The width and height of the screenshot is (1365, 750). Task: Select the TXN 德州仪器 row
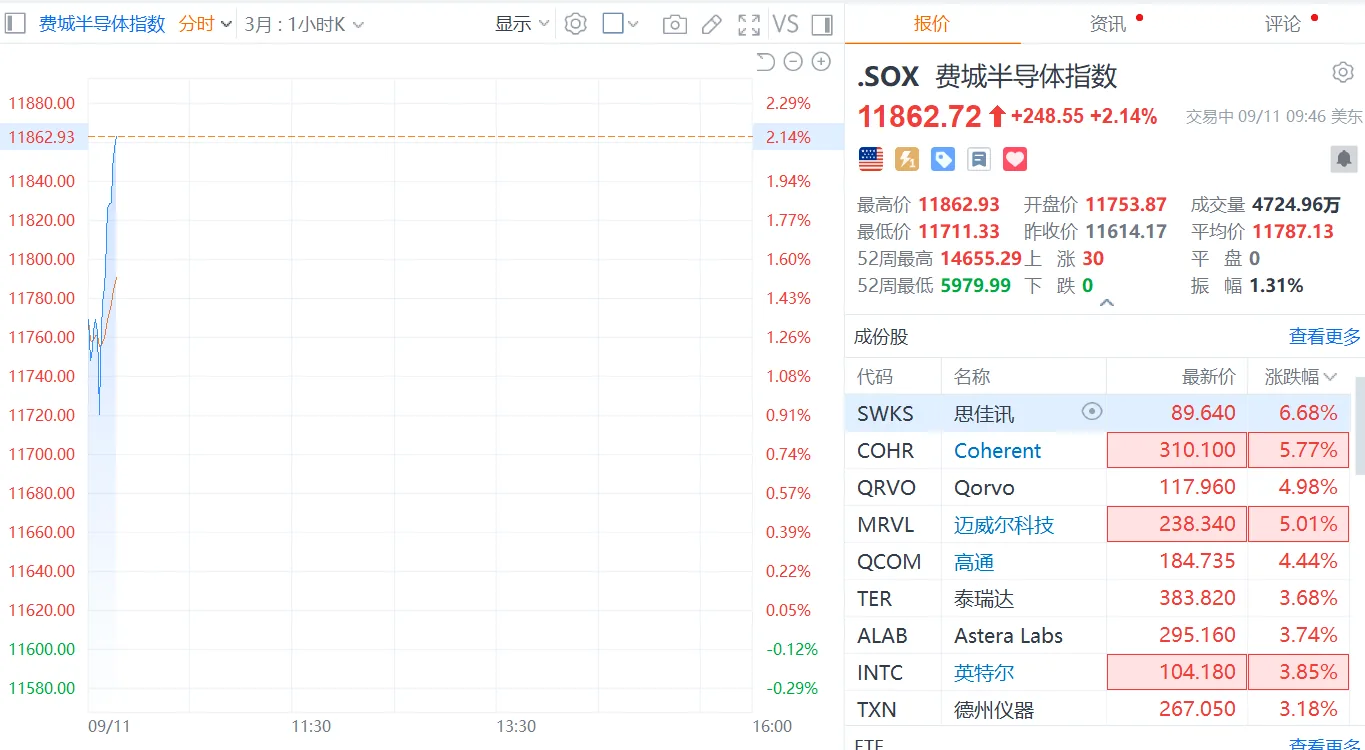[x=1099, y=710]
